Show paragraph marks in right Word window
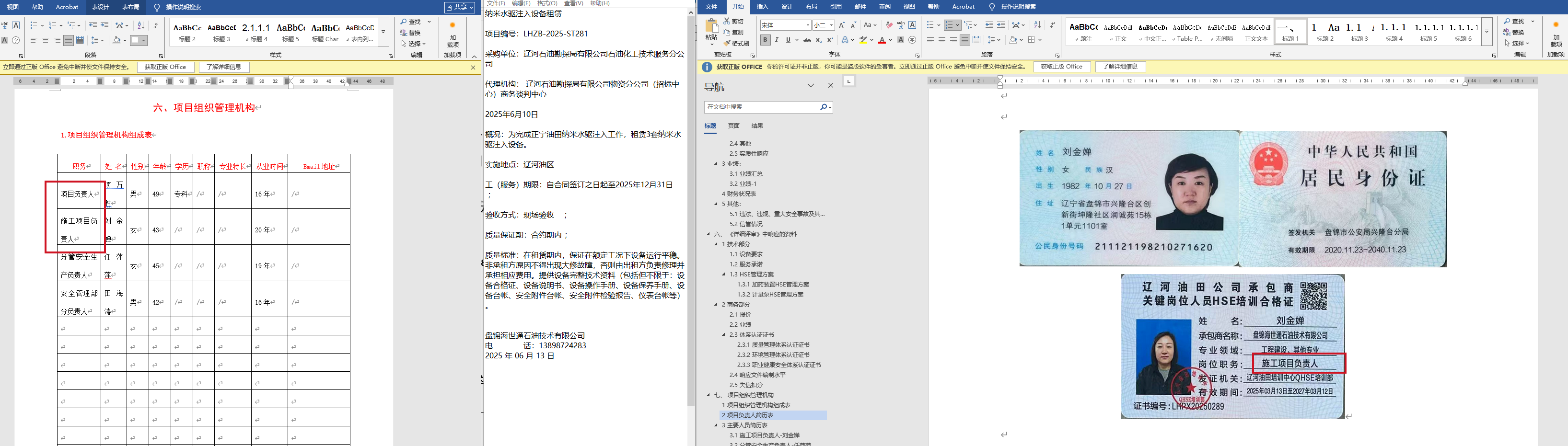Viewport: 1568px width, 446px height. point(1052,25)
